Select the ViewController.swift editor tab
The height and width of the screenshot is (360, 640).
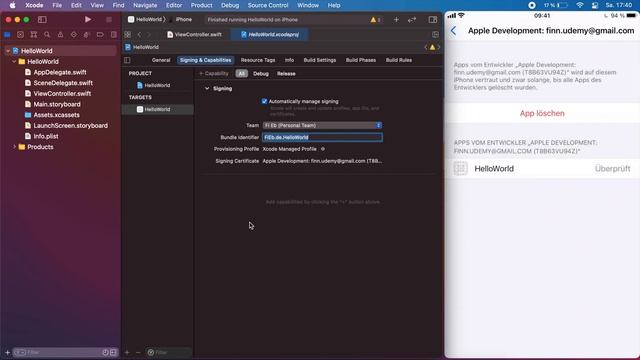click(x=195, y=35)
